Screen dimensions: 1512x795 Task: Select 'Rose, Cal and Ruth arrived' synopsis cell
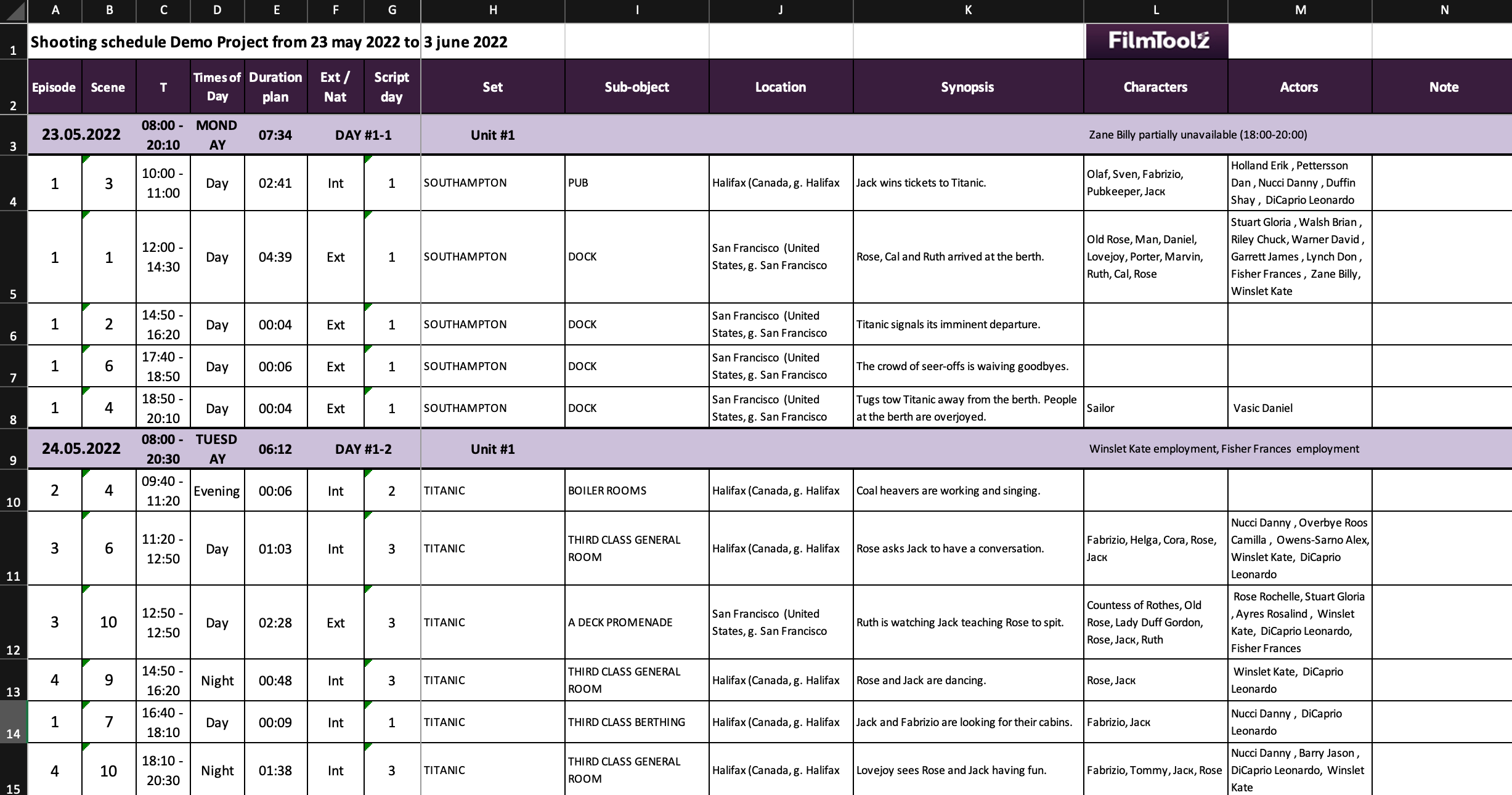[x=968, y=257]
